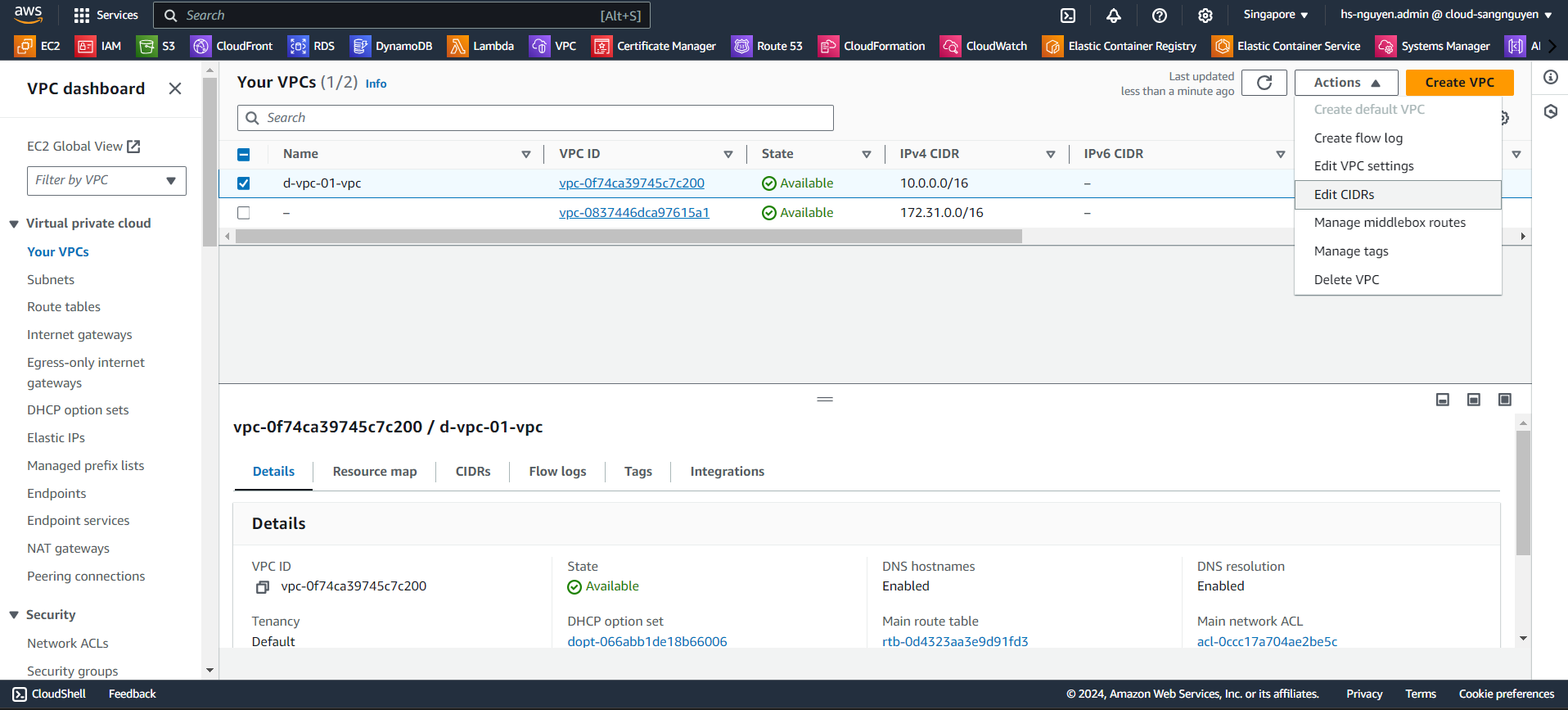This screenshot has width=1568, height=710.
Task: Open Certificate Manager shortcut
Action: pyautogui.click(x=654, y=46)
